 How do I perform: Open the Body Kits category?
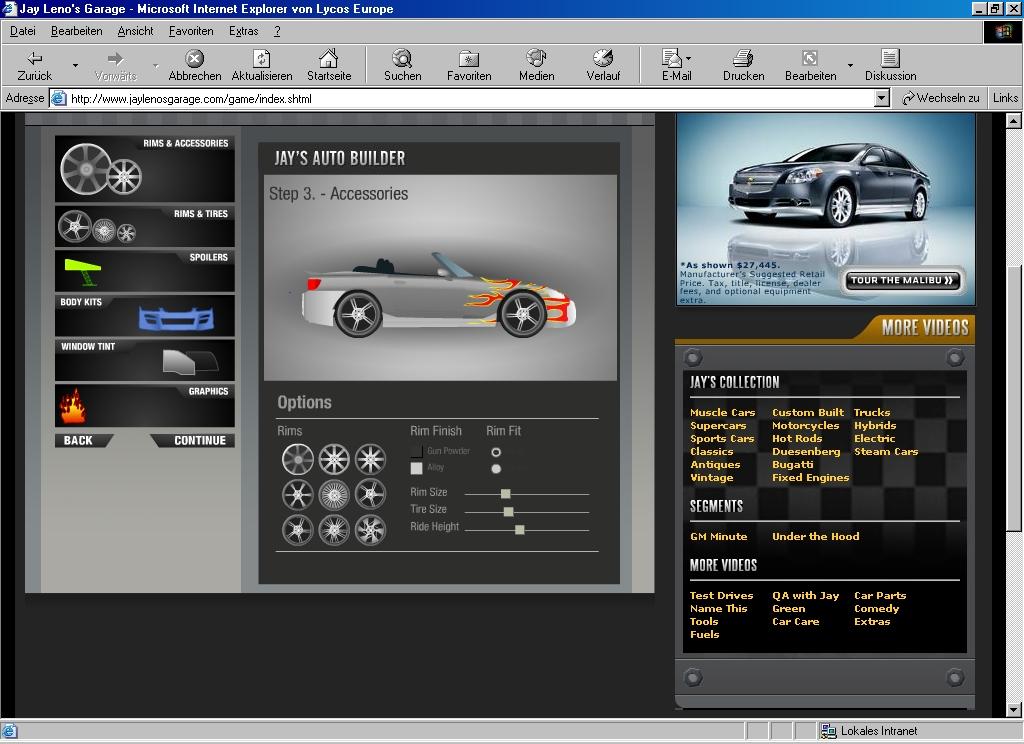click(x=144, y=316)
